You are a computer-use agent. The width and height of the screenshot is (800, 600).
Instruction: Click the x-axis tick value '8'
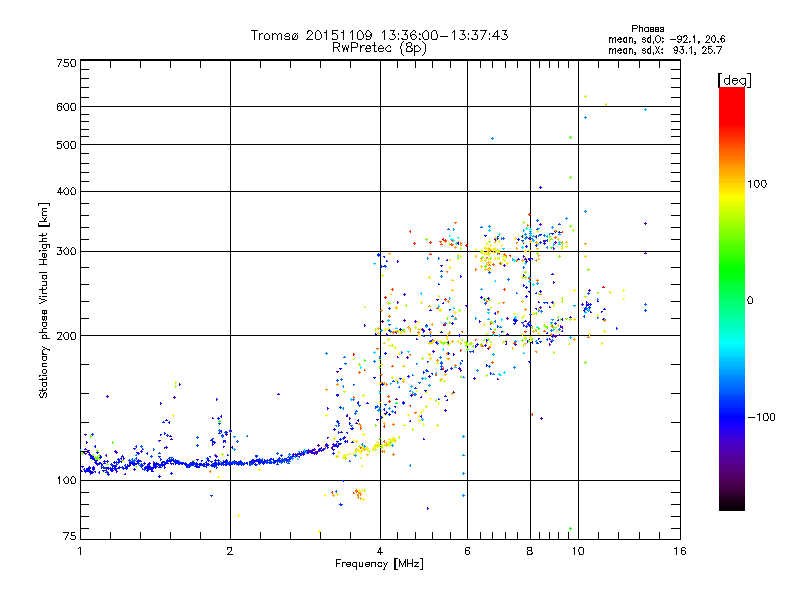click(530, 551)
